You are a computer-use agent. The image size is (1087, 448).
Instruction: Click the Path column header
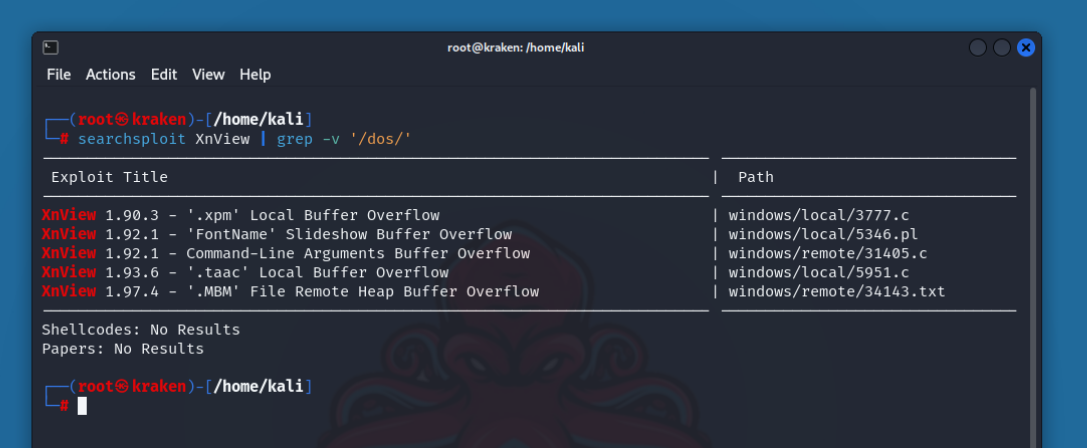pos(755,177)
